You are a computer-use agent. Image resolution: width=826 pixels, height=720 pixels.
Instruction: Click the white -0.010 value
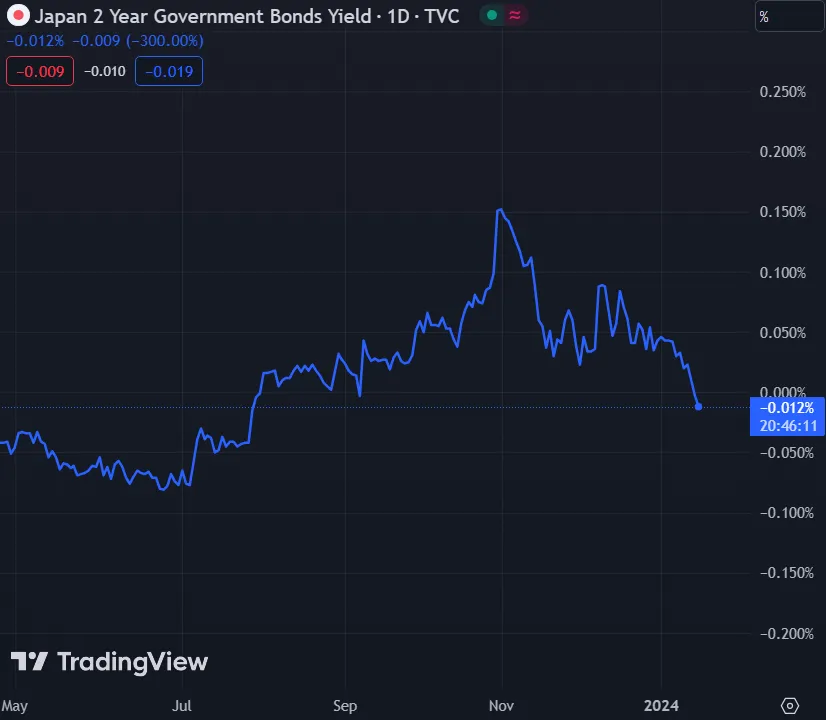pyautogui.click(x=105, y=71)
